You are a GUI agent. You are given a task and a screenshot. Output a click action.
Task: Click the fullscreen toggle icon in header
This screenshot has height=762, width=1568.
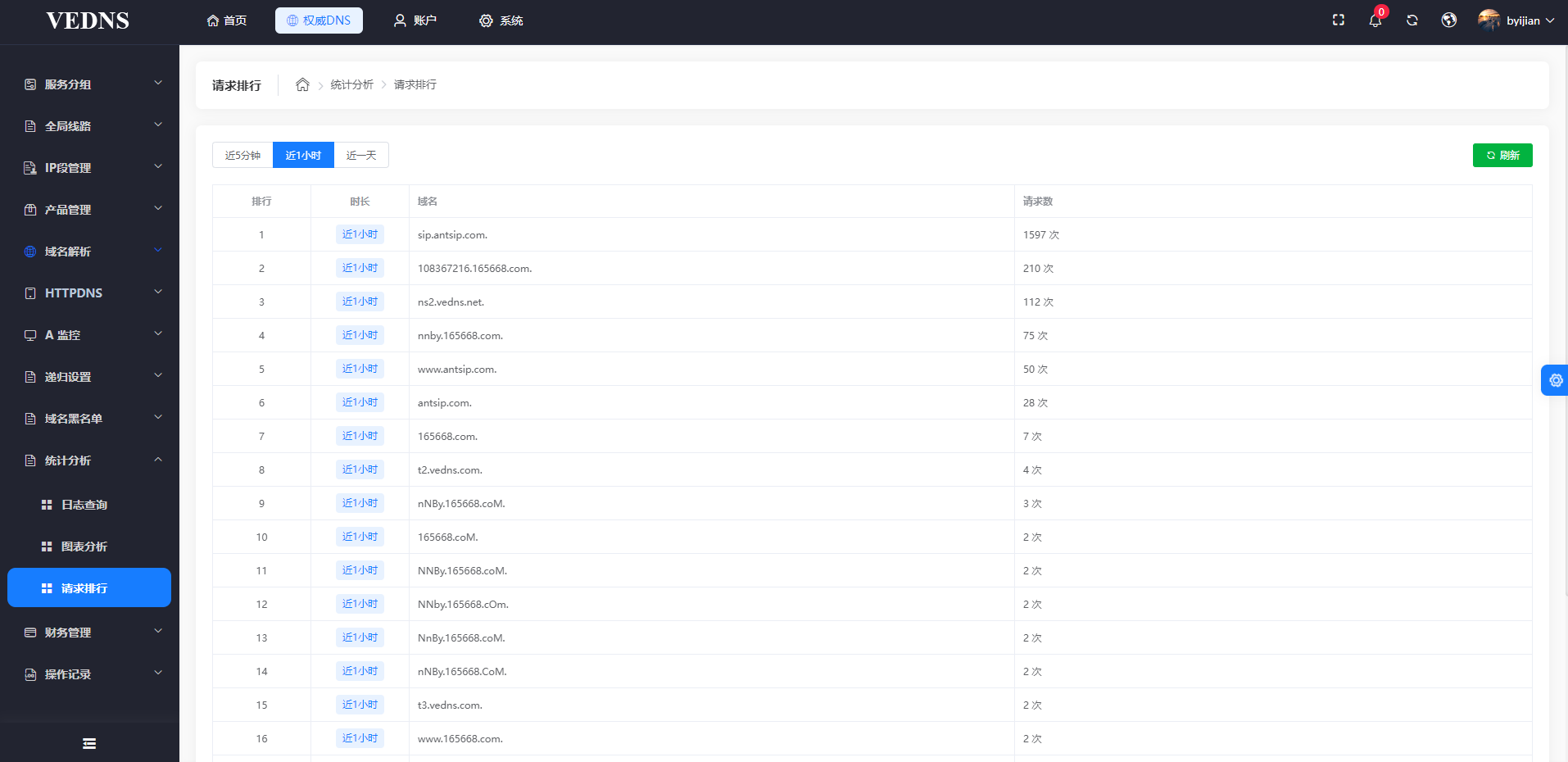pyautogui.click(x=1339, y=20)
